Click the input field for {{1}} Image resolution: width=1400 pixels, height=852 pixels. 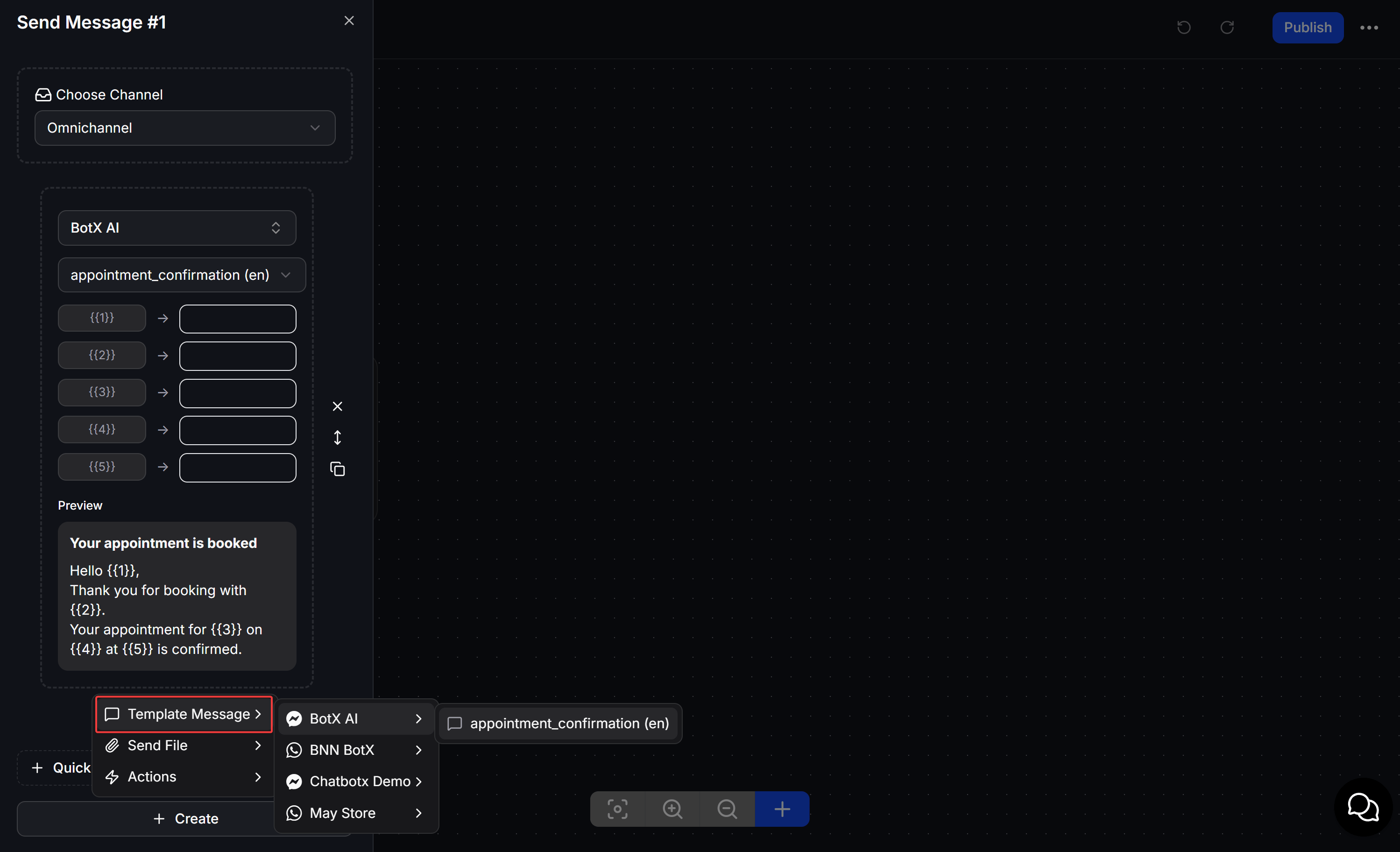pyautogui.click(x=238, y=319)
